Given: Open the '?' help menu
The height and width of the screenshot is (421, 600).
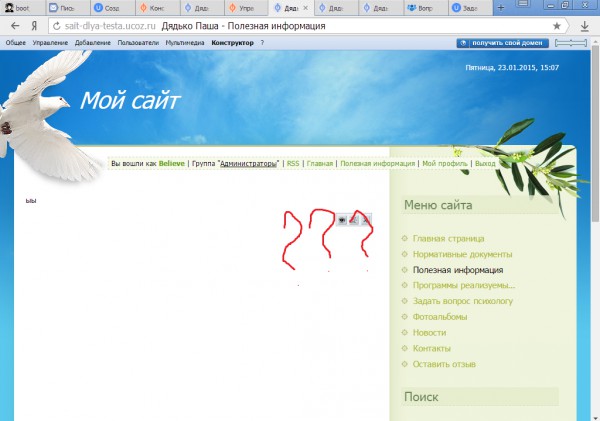Looking at the screenshot, I should 262,43.
